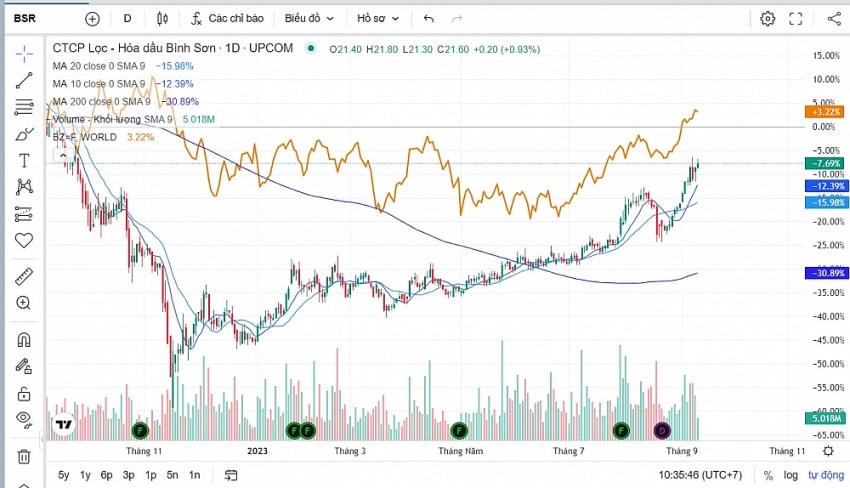
Task: Click the orange +3.22% price label
Action: click(x=825, y=112)
